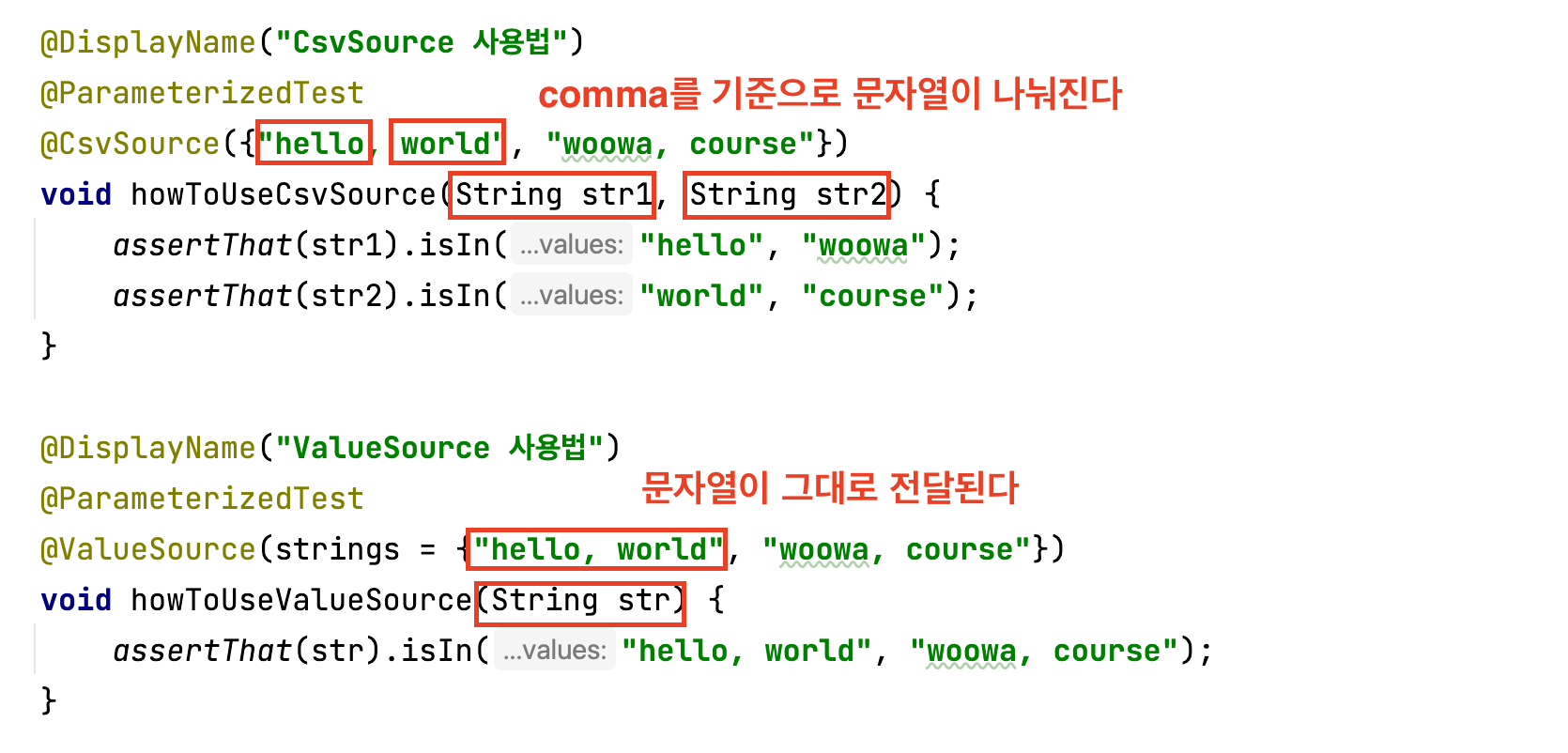This screenshot has width=1568, height=753.
Task: Click the @ValueSource annotation name
Action: pos(148,549)
